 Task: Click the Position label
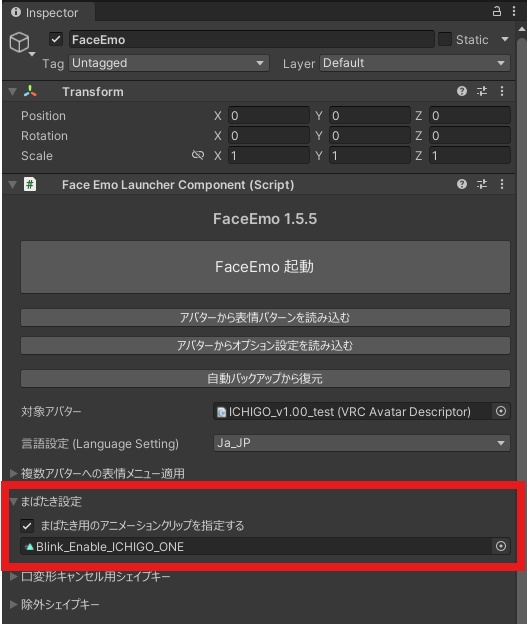click(x=43, y=116)
